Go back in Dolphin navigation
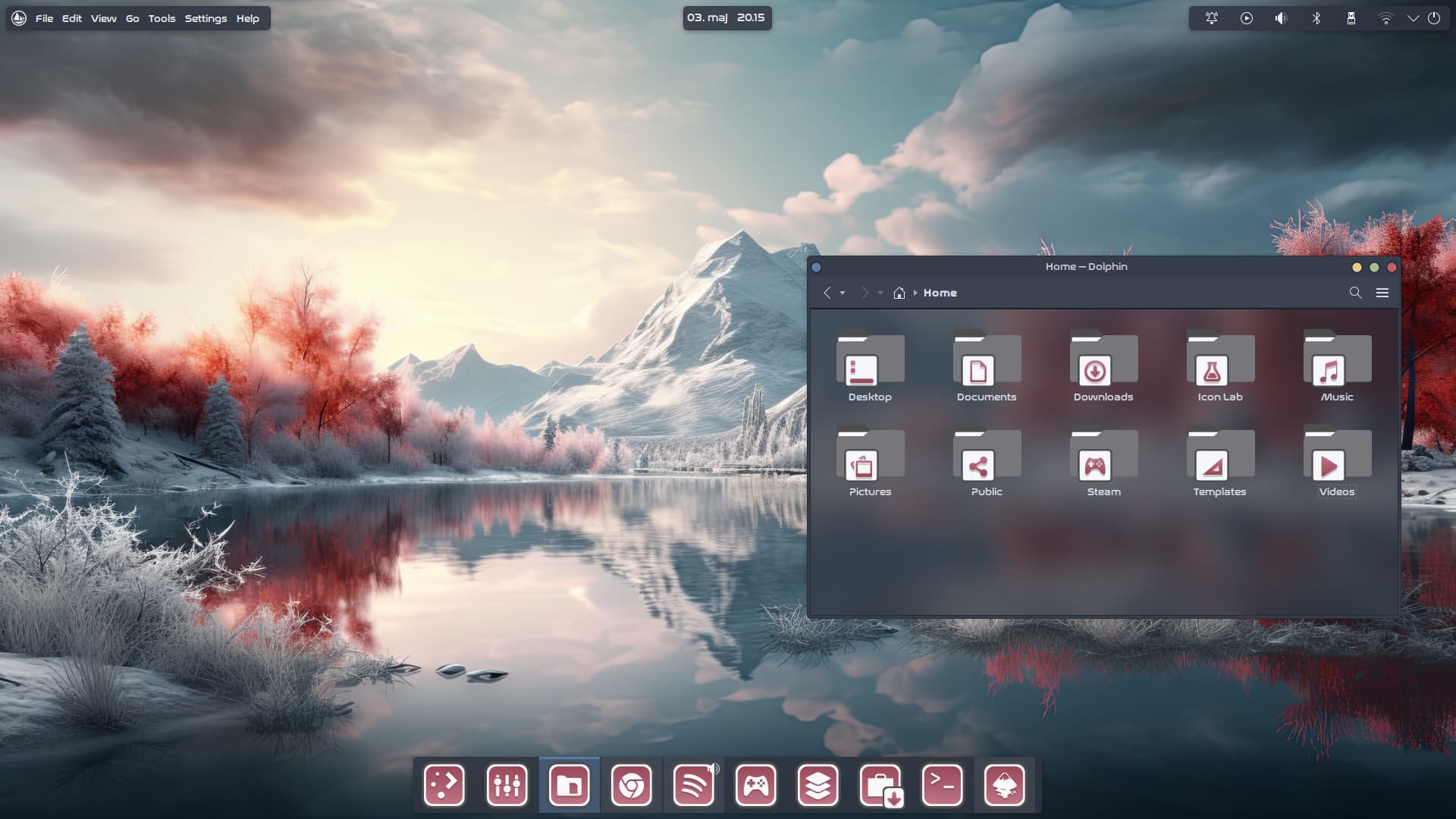Screen dimensions: 1456x819 [x=827, y=293]
